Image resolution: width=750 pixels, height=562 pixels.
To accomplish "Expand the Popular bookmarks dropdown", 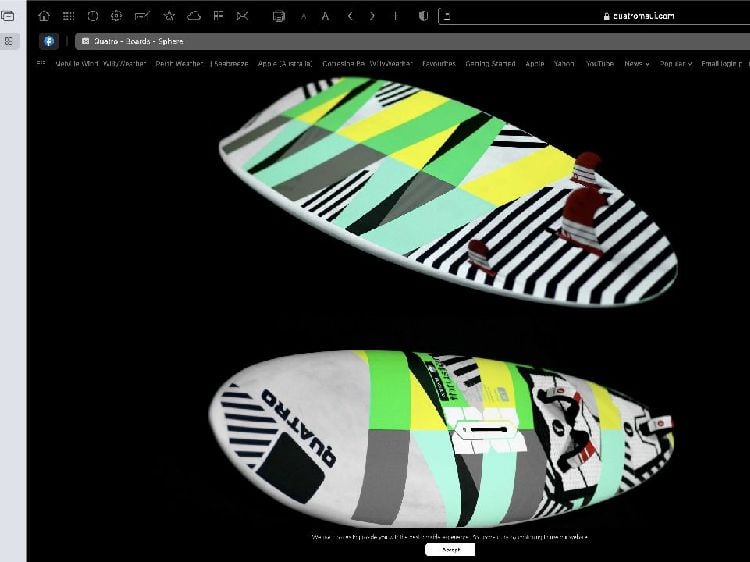I will 675,63.
